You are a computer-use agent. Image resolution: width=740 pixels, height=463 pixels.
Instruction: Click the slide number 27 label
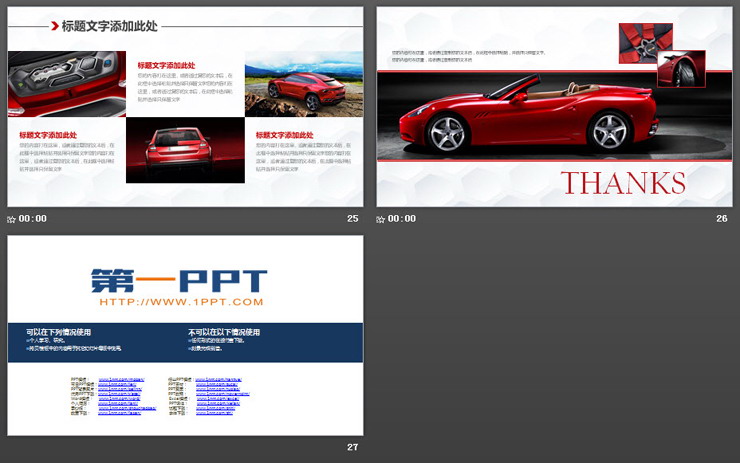352,446
